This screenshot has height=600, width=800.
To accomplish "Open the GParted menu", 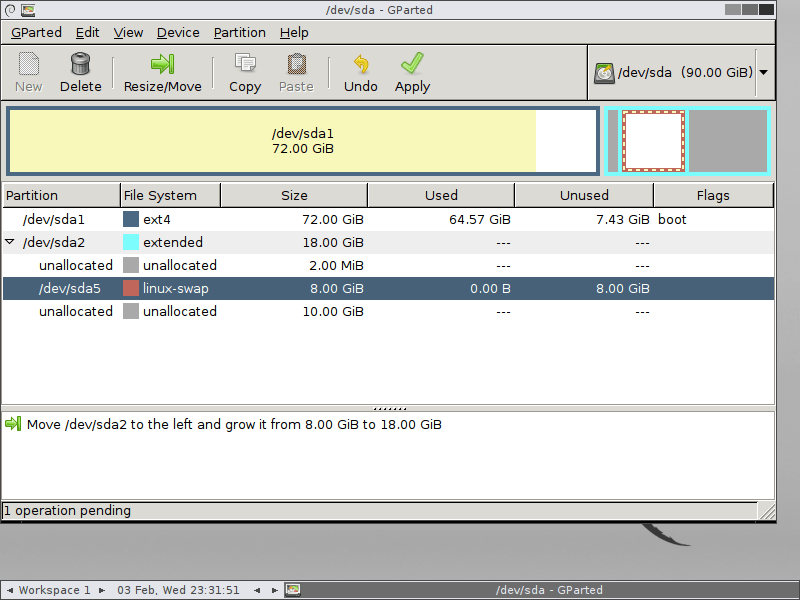I will (x=36, y=32).
